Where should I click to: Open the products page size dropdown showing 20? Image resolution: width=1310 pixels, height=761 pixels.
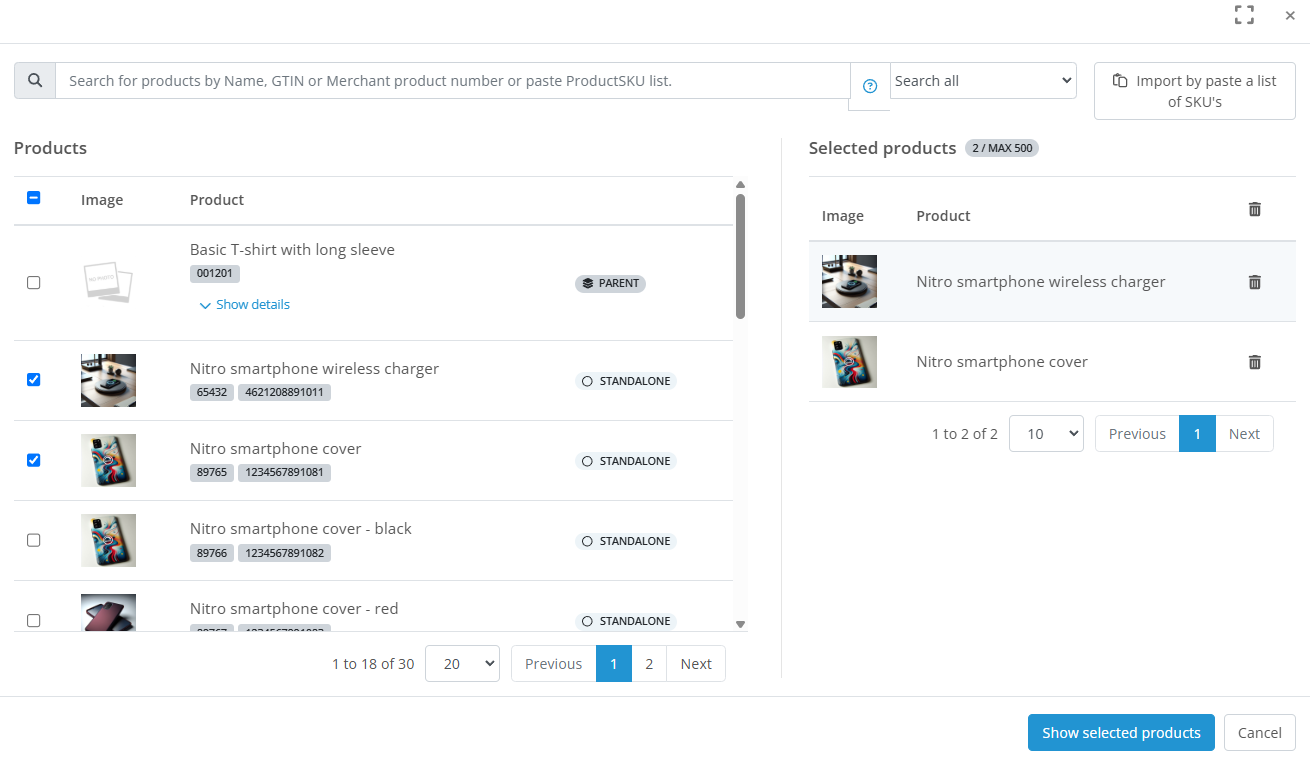point(462,664)
